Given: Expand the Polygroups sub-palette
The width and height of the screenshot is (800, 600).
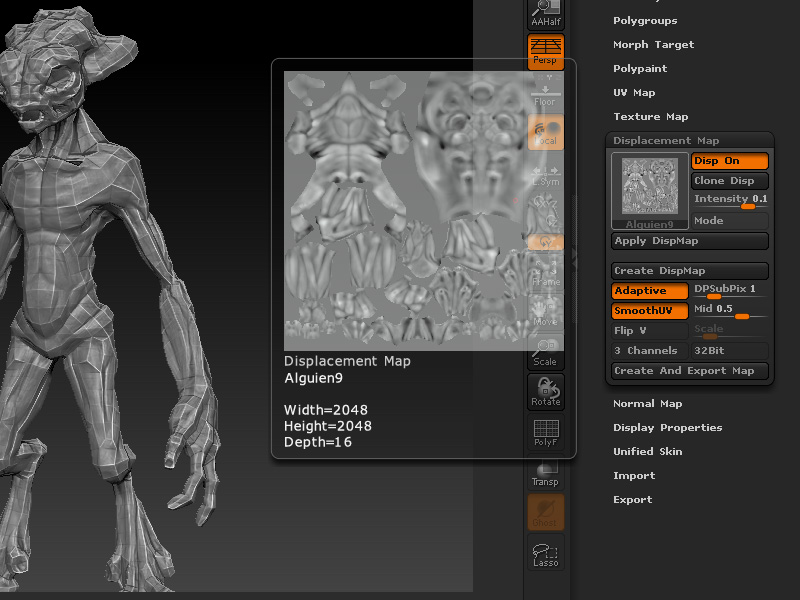Looking at the screenshot, I should coord(645,21).
